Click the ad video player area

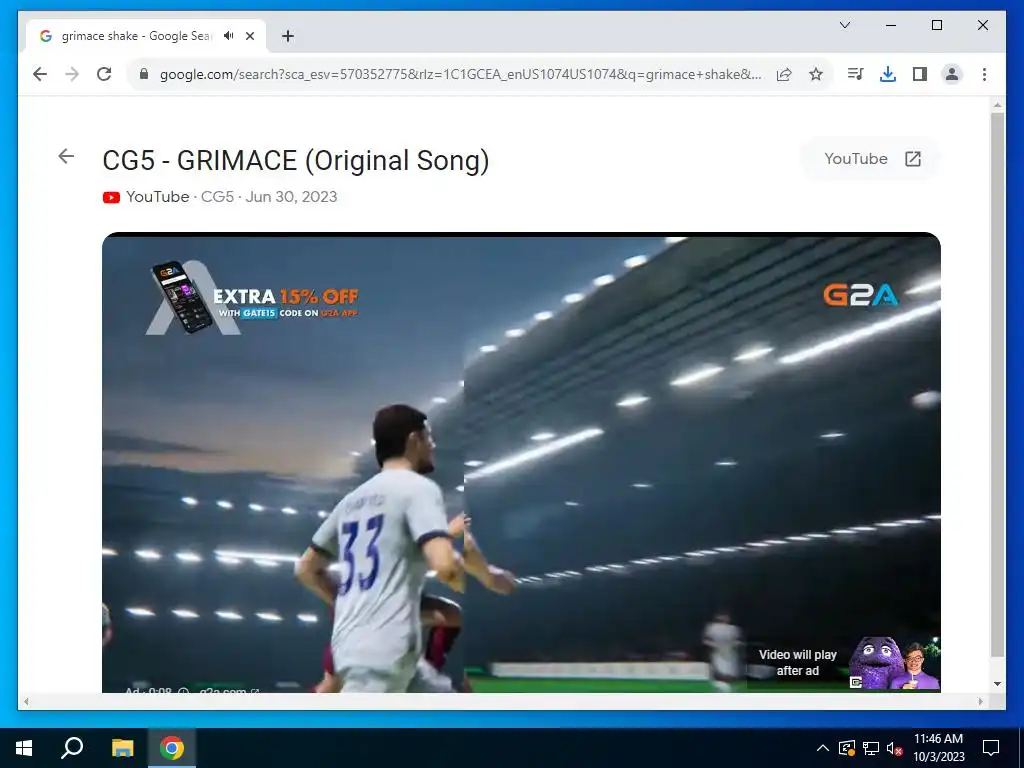[x=521, y=462]
